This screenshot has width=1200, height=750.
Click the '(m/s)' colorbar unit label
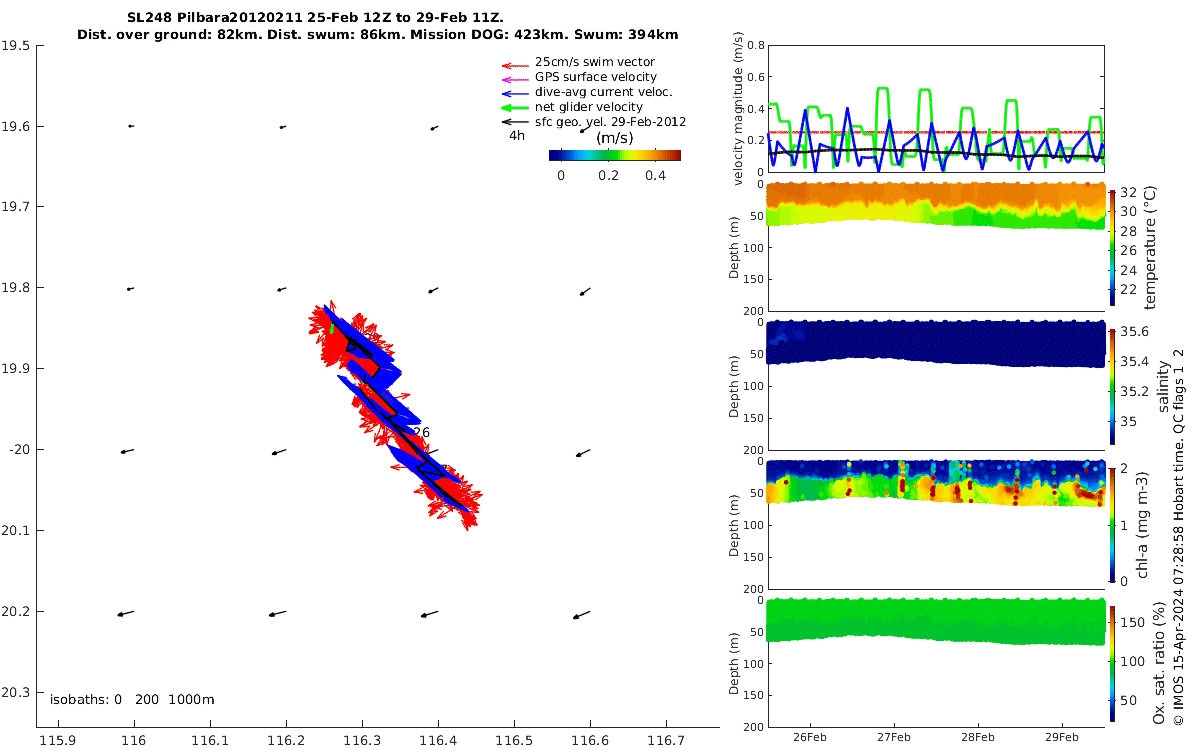[614, 138]
